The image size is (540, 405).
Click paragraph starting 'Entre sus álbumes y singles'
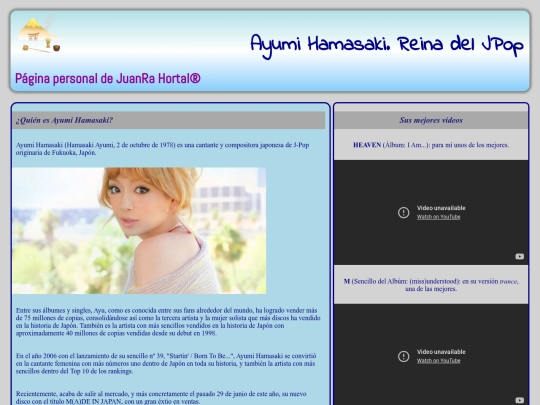pos(168,322)
